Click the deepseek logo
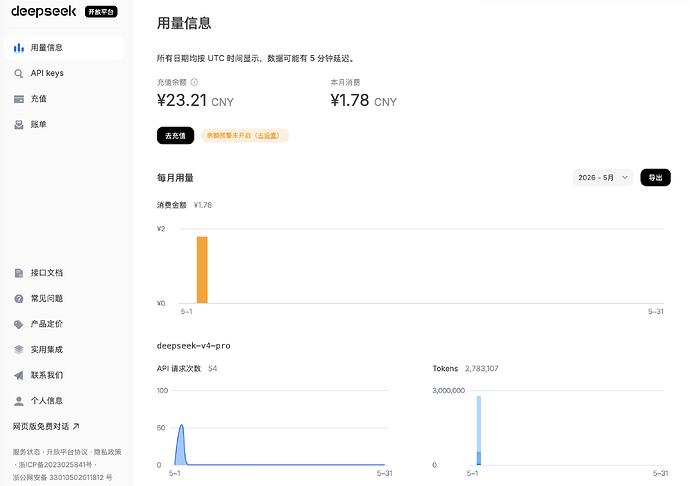 click(x=44, y=11)
